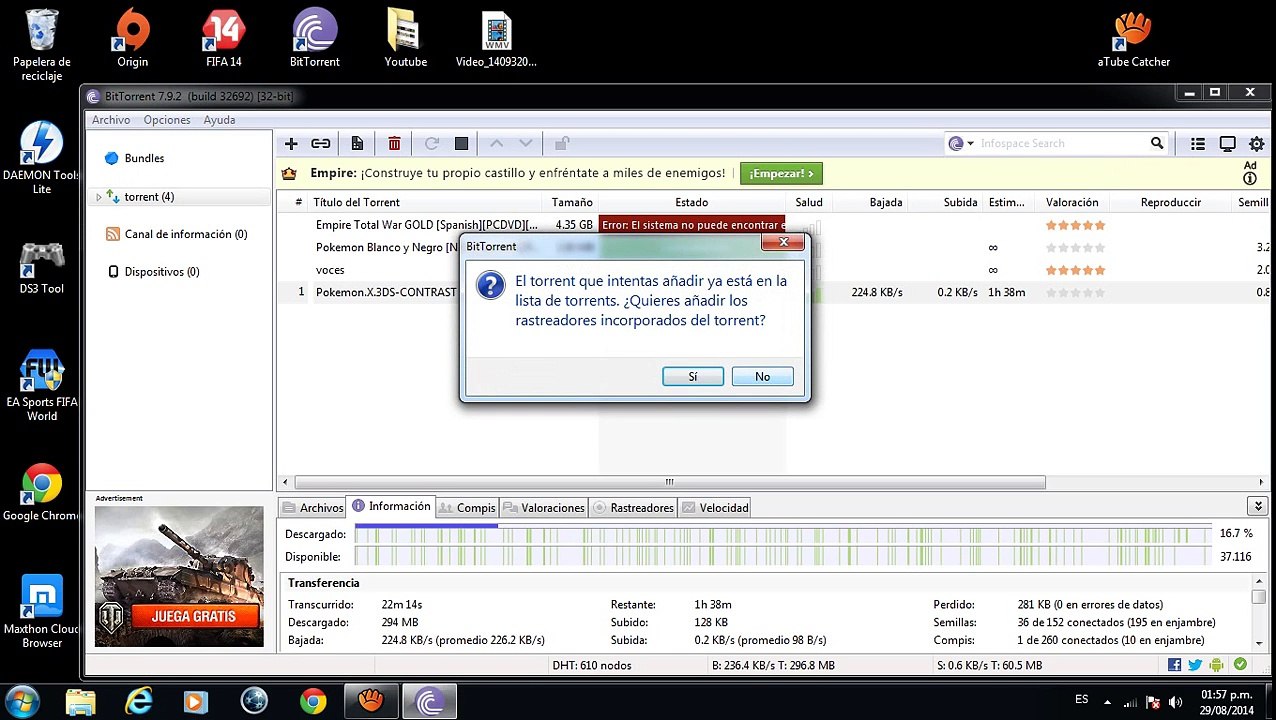Open the Archivo menu
Screen dimensions: 1276x720
click(111, 120)
